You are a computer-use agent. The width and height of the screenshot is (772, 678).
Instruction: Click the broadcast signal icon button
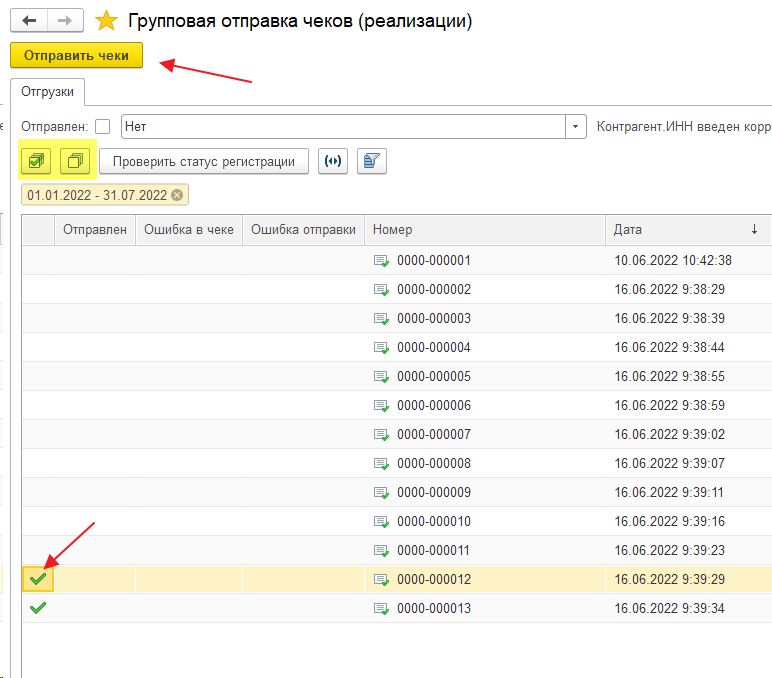click(333, 161)
